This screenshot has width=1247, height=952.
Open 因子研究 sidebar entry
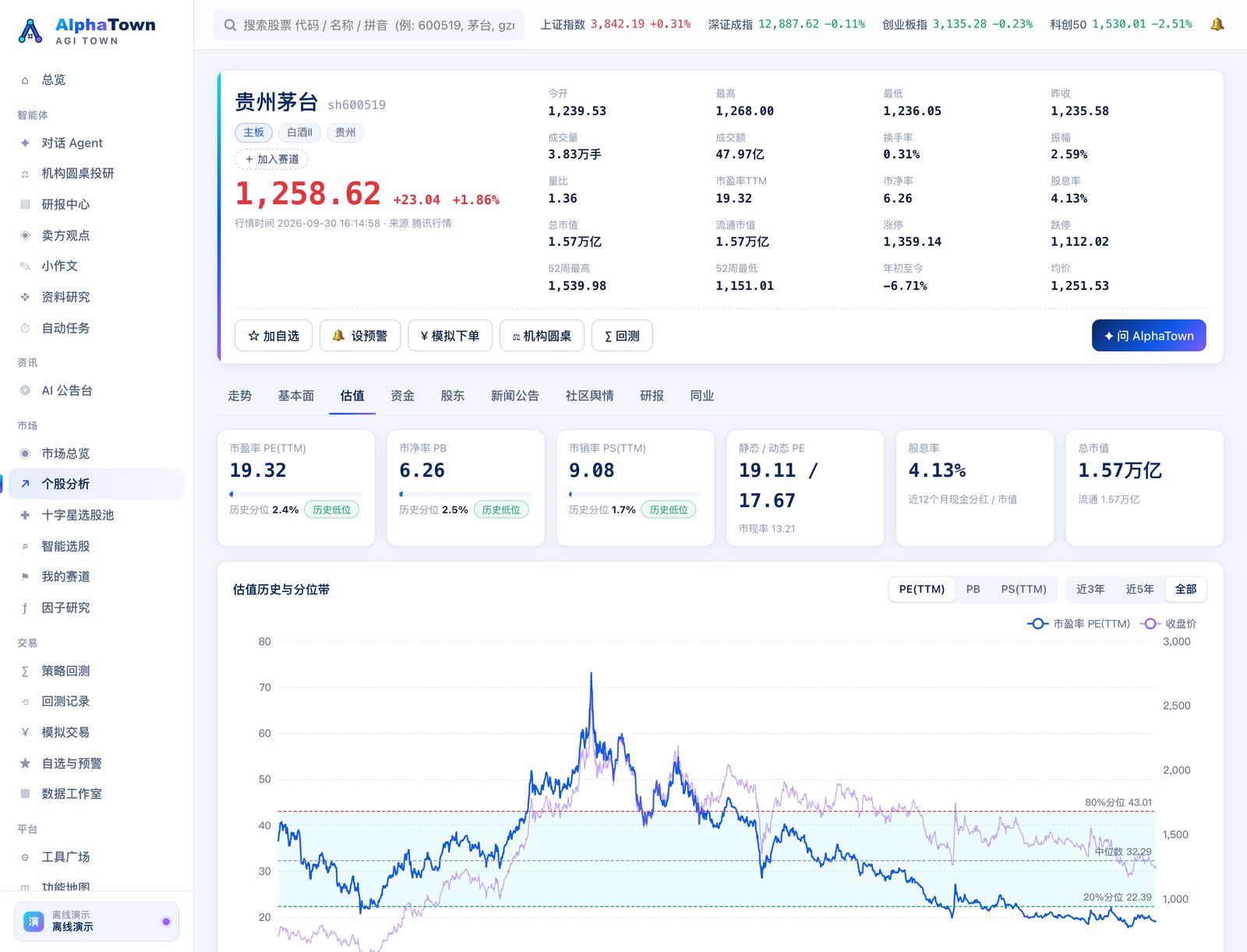[x=97, y=608]
